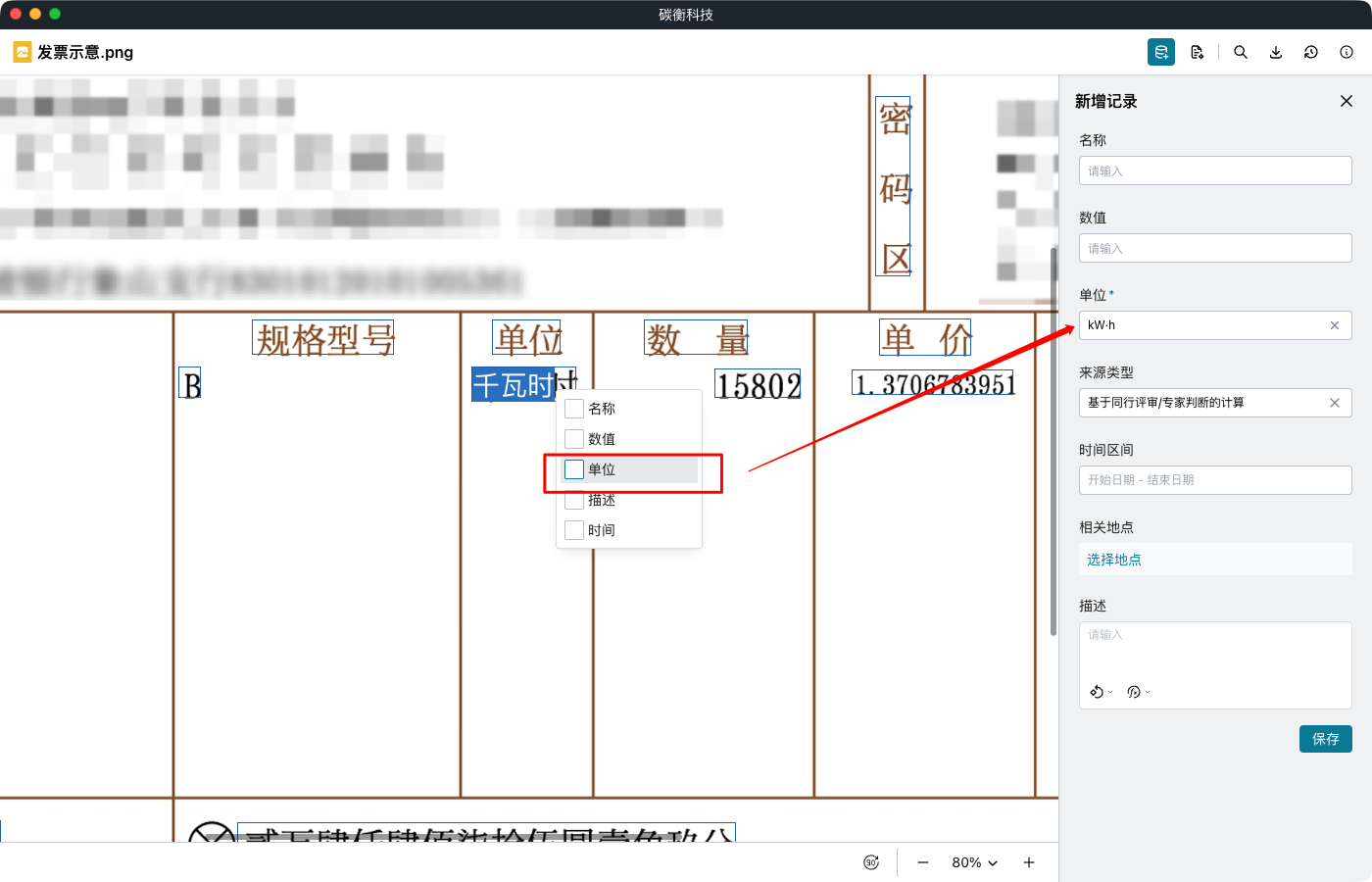Open version history via the clock icon
Image resolution: width=1372 pixels, height=882 pixels.
click(1311, 52)
